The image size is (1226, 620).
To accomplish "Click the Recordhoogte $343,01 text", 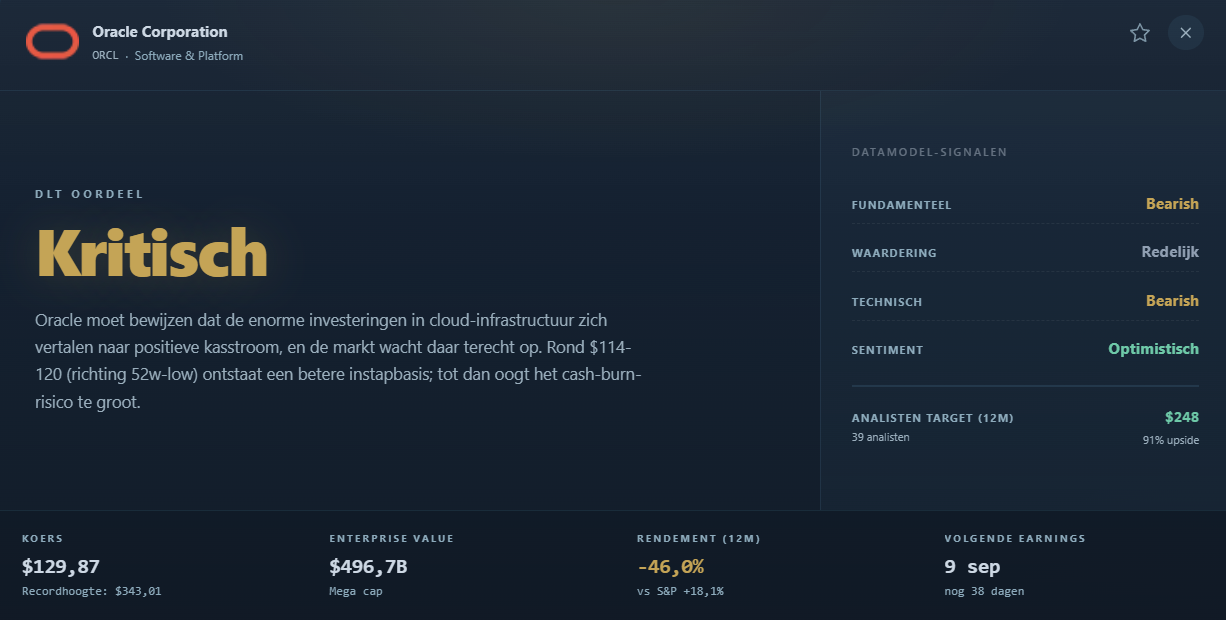I will 92,591.
